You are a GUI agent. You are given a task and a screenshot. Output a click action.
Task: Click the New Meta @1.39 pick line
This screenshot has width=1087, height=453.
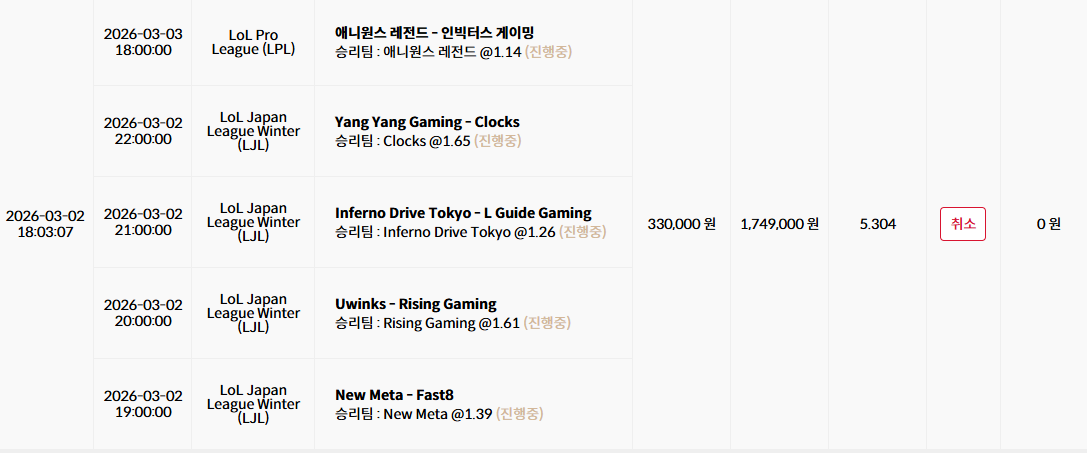coord(440,414)
